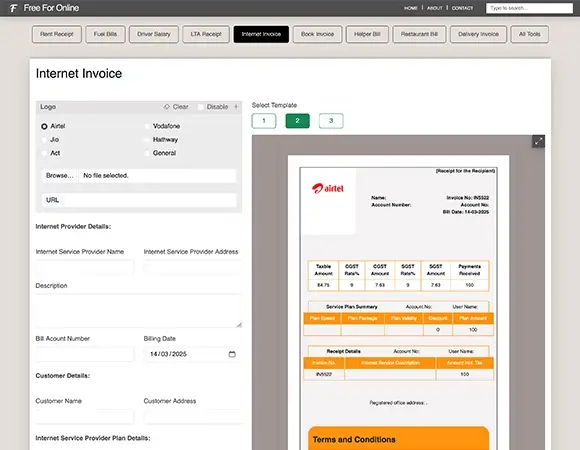Open the Rent Receipt tool
This screenshot has width=580, height=450.
57,34
